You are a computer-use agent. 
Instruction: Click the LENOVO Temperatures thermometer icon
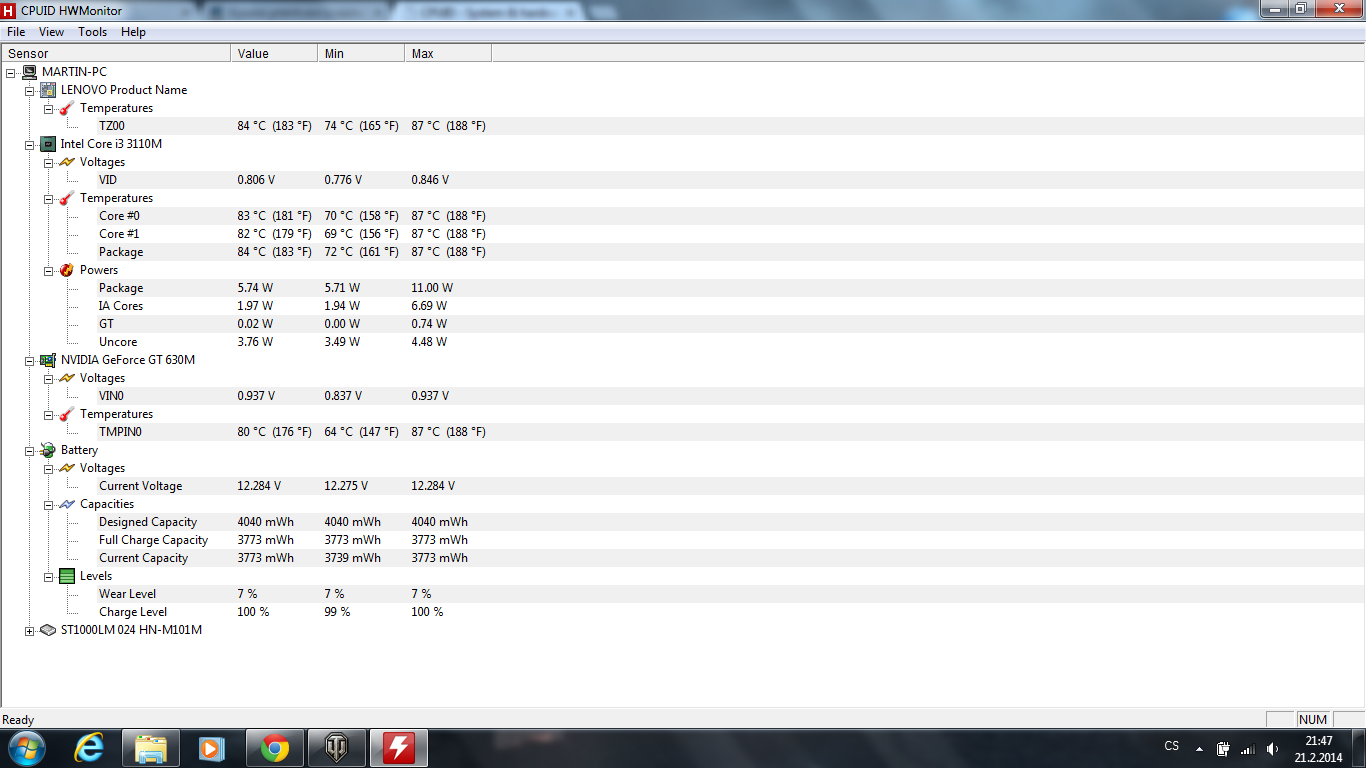67,108
